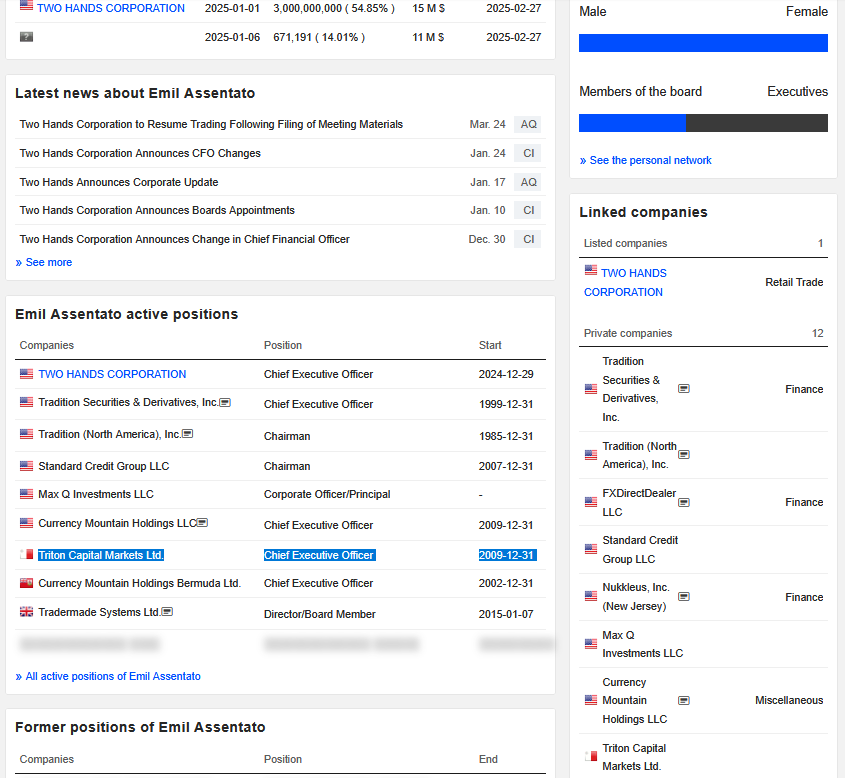This screenshot has height=778, width=845.
Task: Open the TWO HANDS CORPORATION link in active positions
Action: point(112,374)
